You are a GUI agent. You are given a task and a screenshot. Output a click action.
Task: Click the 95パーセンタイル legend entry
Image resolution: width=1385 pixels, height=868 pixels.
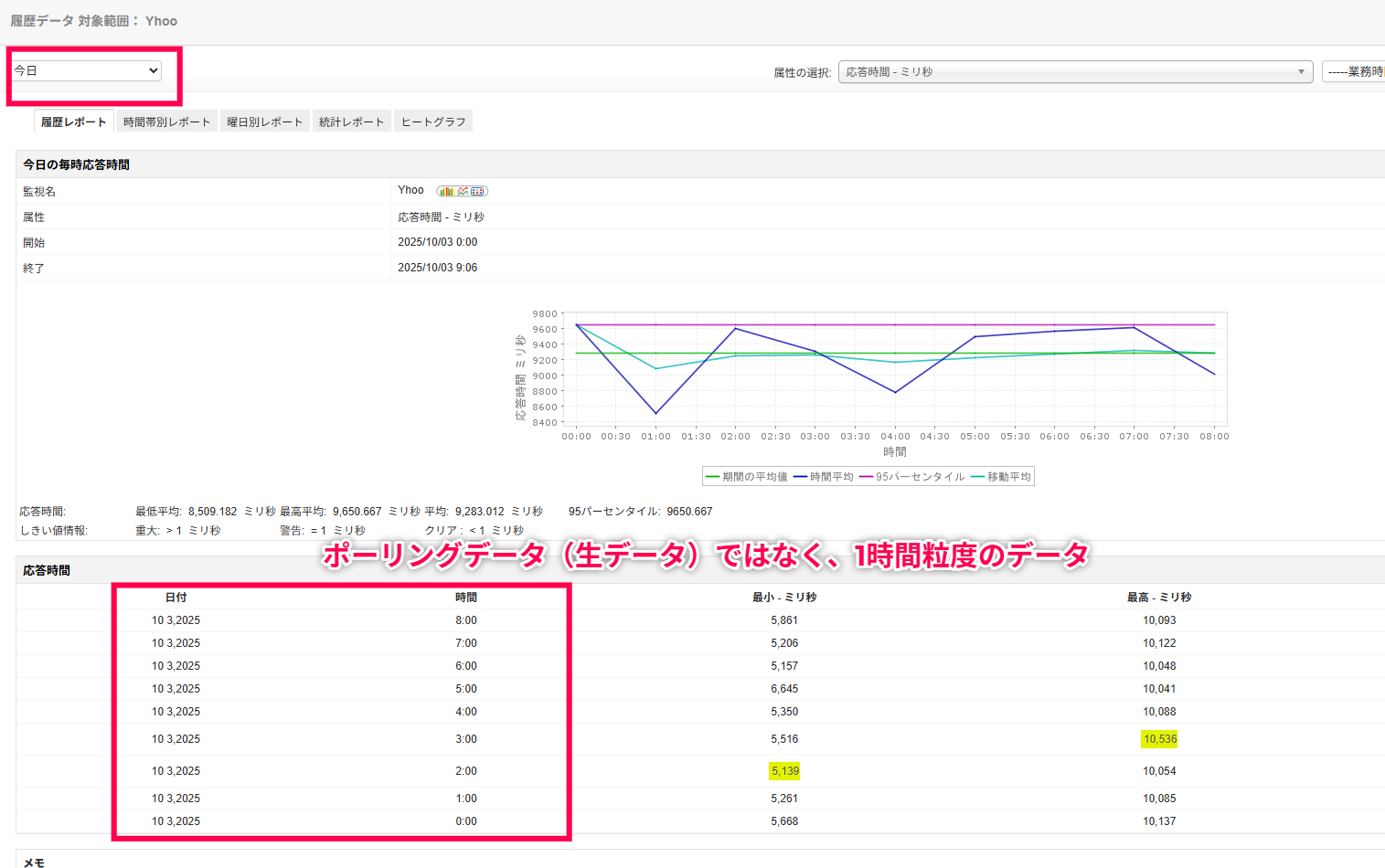point(911,477)
